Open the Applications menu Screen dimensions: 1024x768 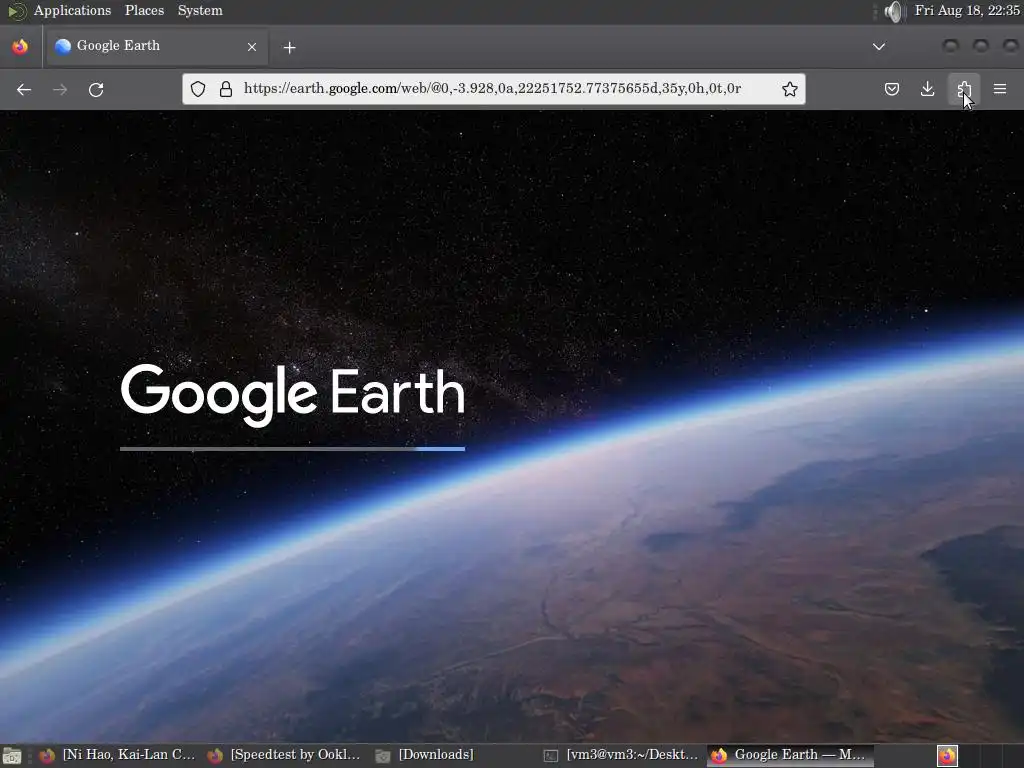pyautogui.click(x=72, y=10)
